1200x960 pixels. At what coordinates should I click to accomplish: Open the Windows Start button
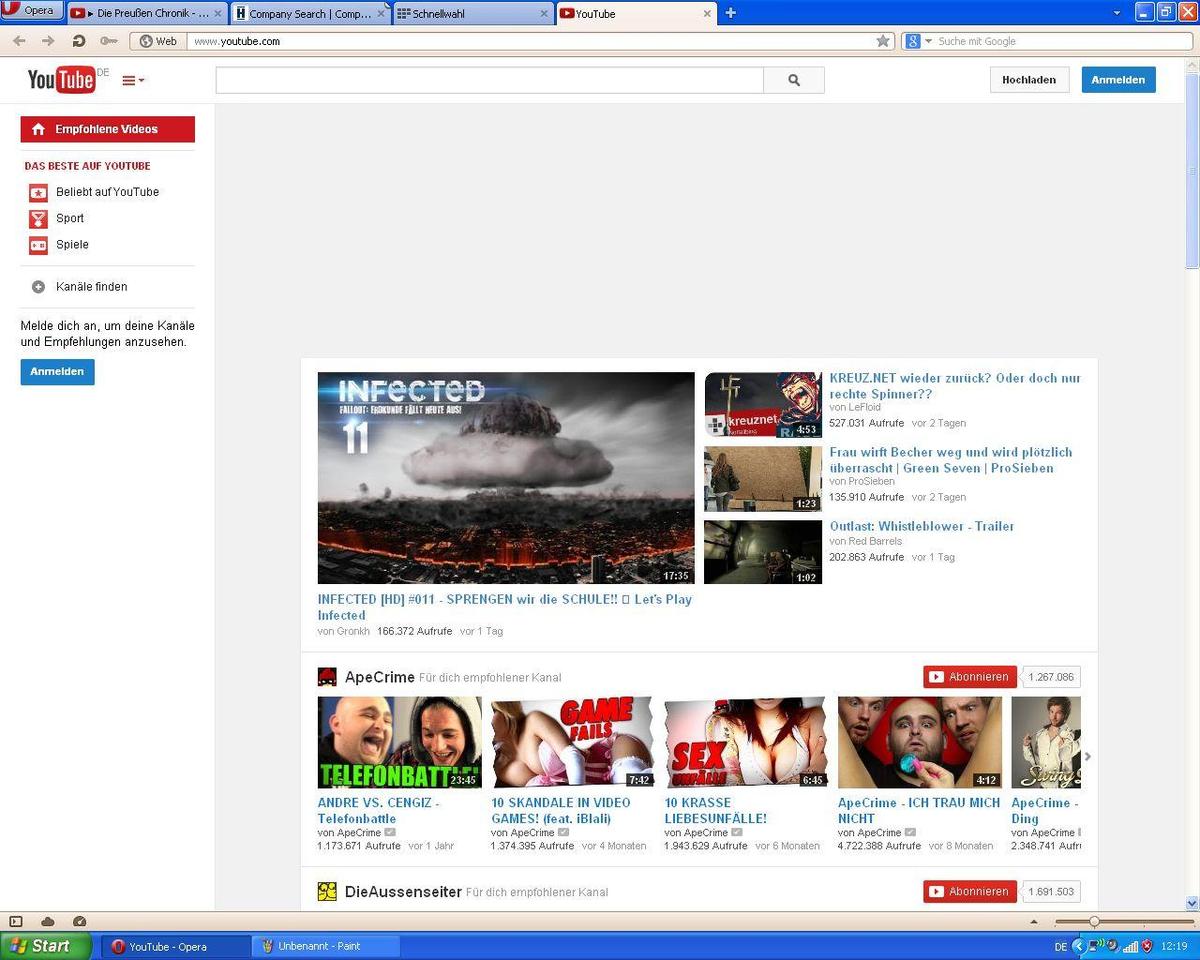coord(46,945)
